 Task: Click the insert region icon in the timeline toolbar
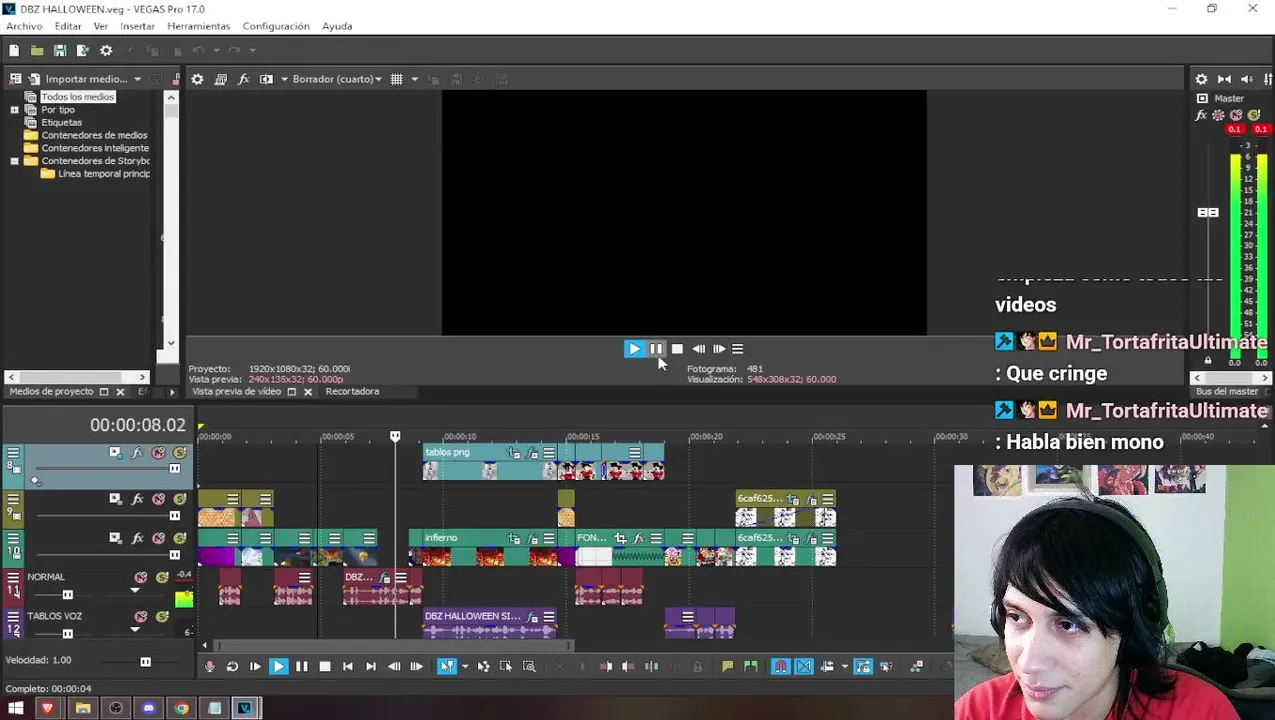(x=751, y=667)
